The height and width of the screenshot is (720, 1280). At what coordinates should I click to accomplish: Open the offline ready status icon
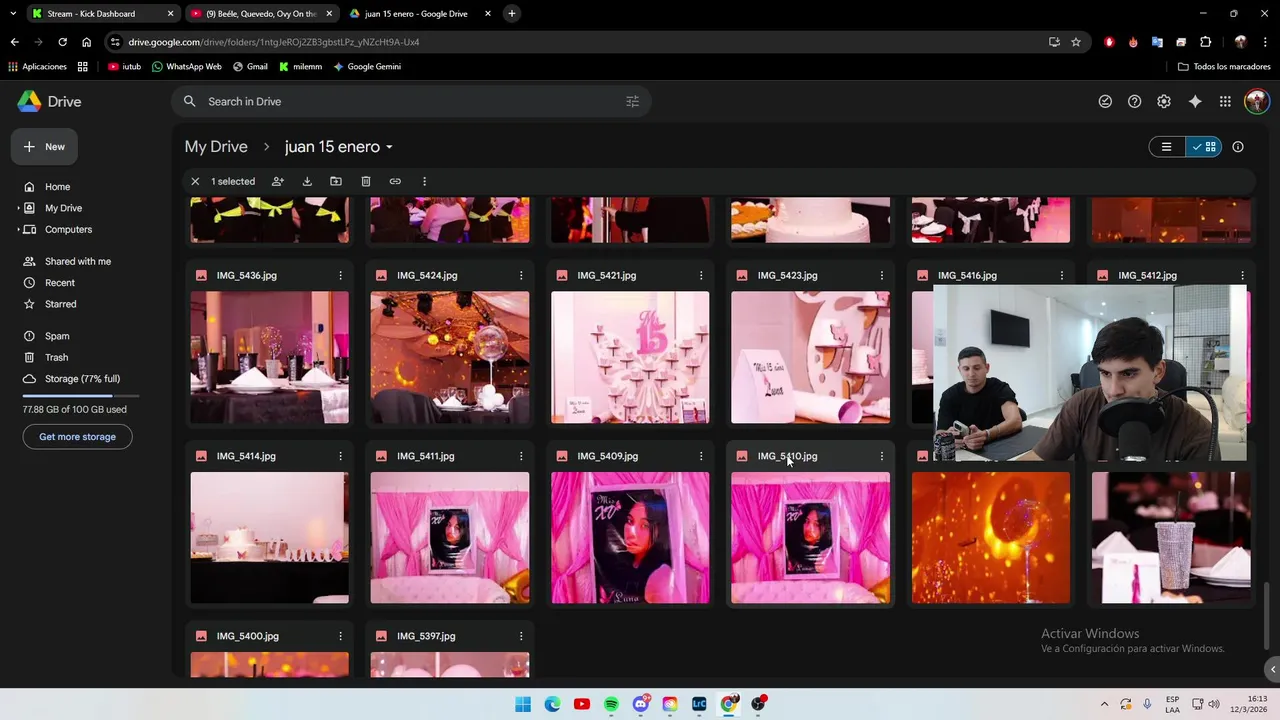point(1105,101)
